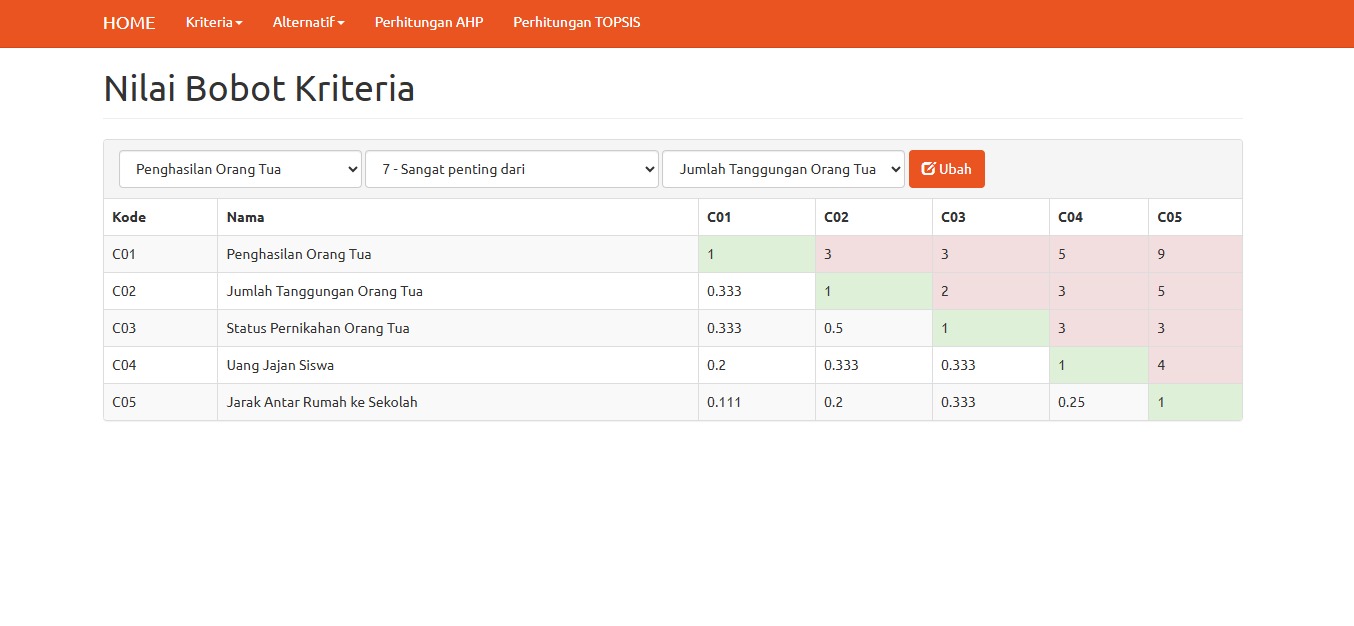Screen dimensions: 1354x626
Task: Click value 0.2 in the Jarak Antar Rumah row
Action: click(x=874, y=402)
